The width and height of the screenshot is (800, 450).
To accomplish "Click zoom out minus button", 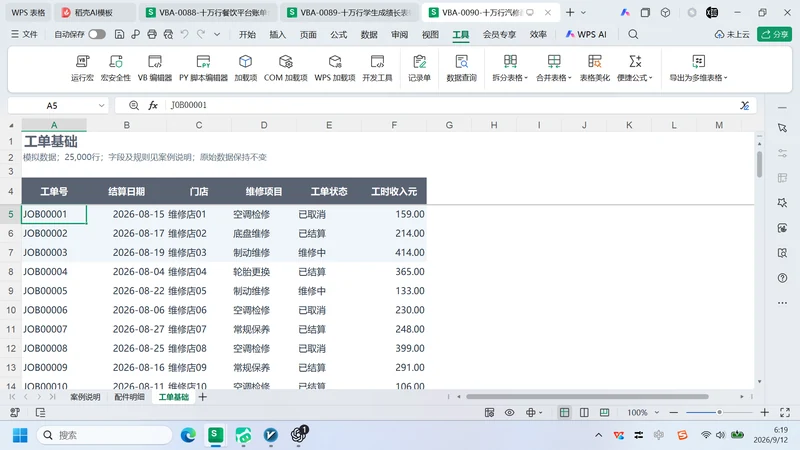I will 673,412.
